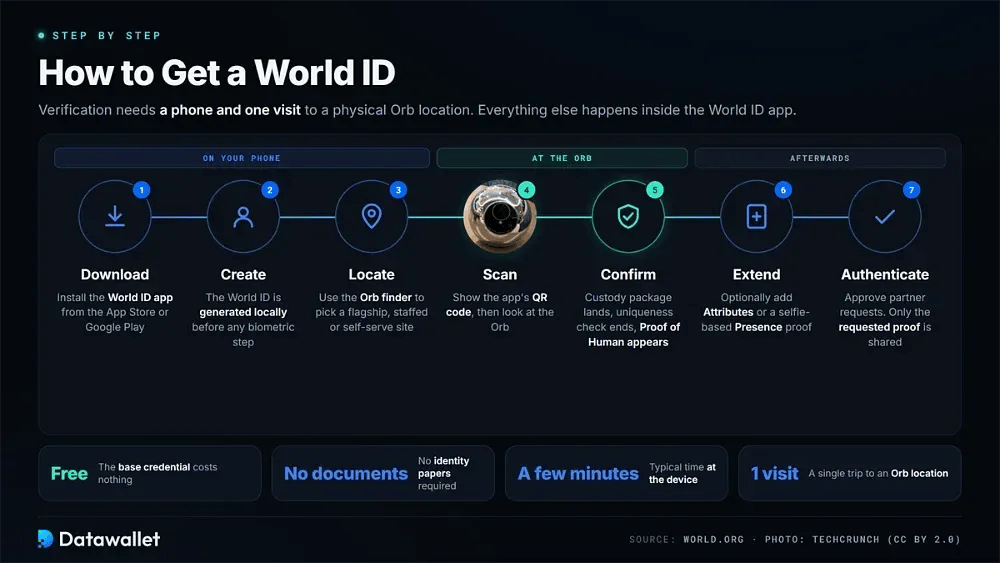Click 'generated locally' description under Create
The height and width of the screenshot is (563, 1000).
point(243,312)
